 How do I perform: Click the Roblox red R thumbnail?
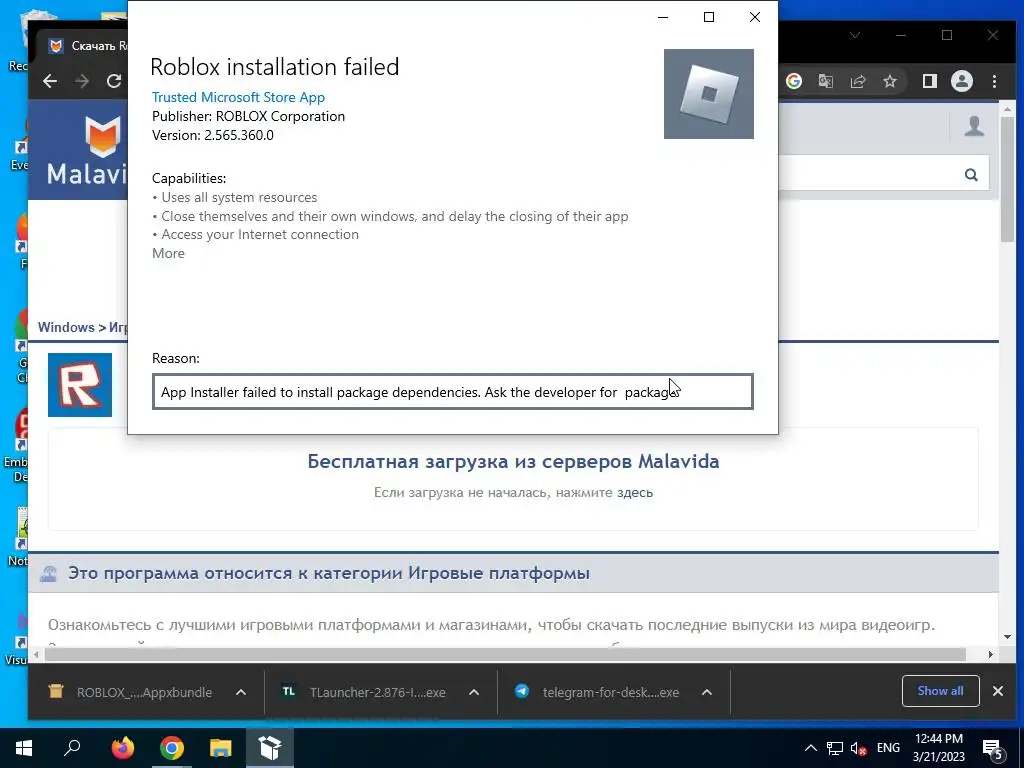point(80,385)
